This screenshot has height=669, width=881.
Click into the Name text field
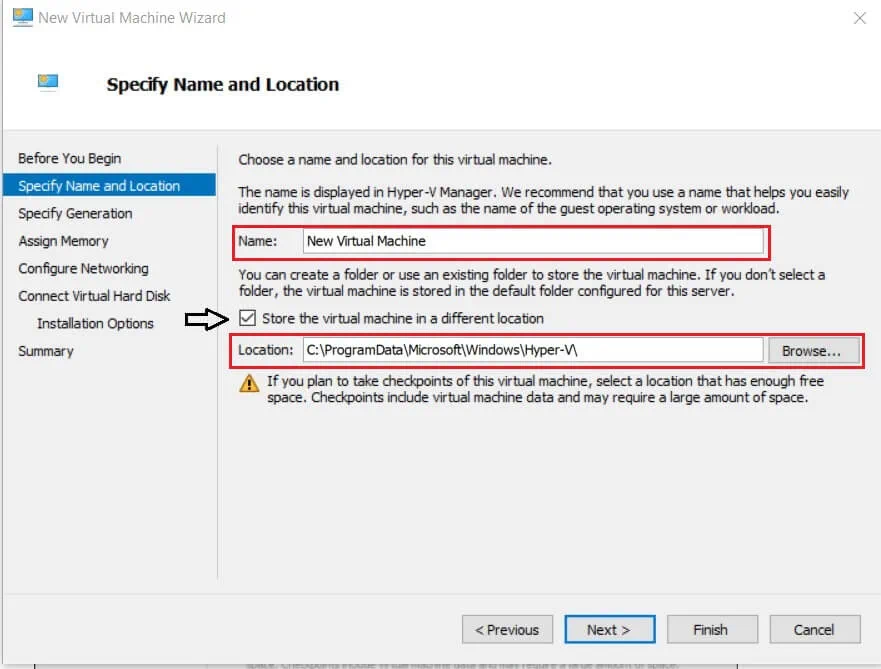(x=532, y=241)
